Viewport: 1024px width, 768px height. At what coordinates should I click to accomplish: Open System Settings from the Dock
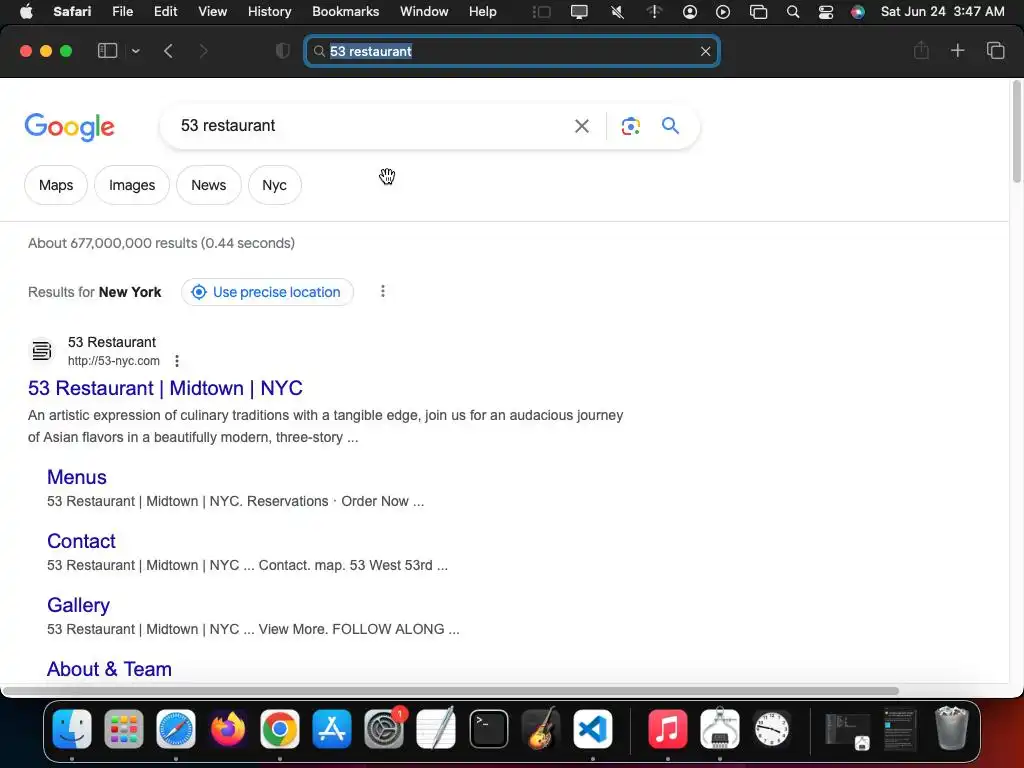click(384, 729)
